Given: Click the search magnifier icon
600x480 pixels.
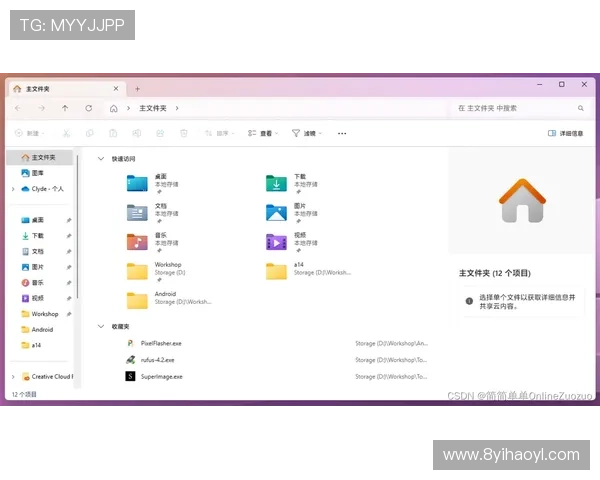Looking at the screenshot, I should point(580,108).
